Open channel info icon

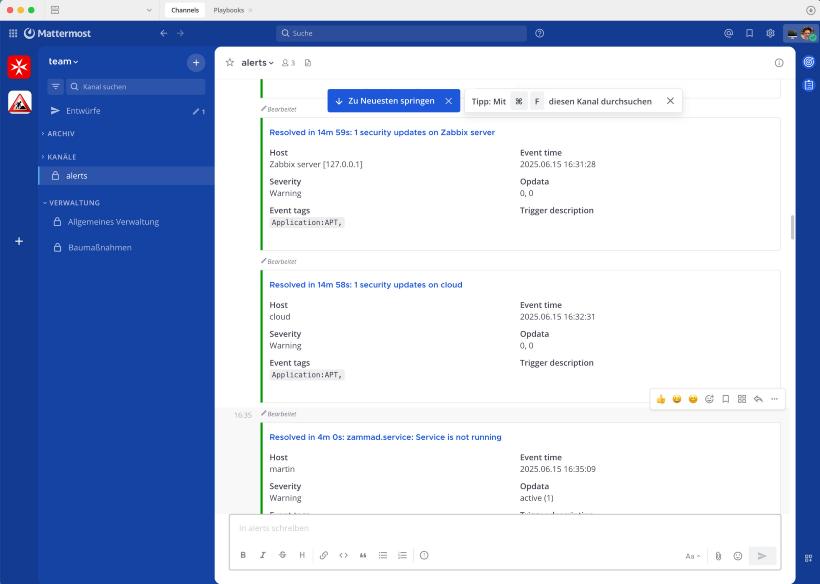coord(779,63)
